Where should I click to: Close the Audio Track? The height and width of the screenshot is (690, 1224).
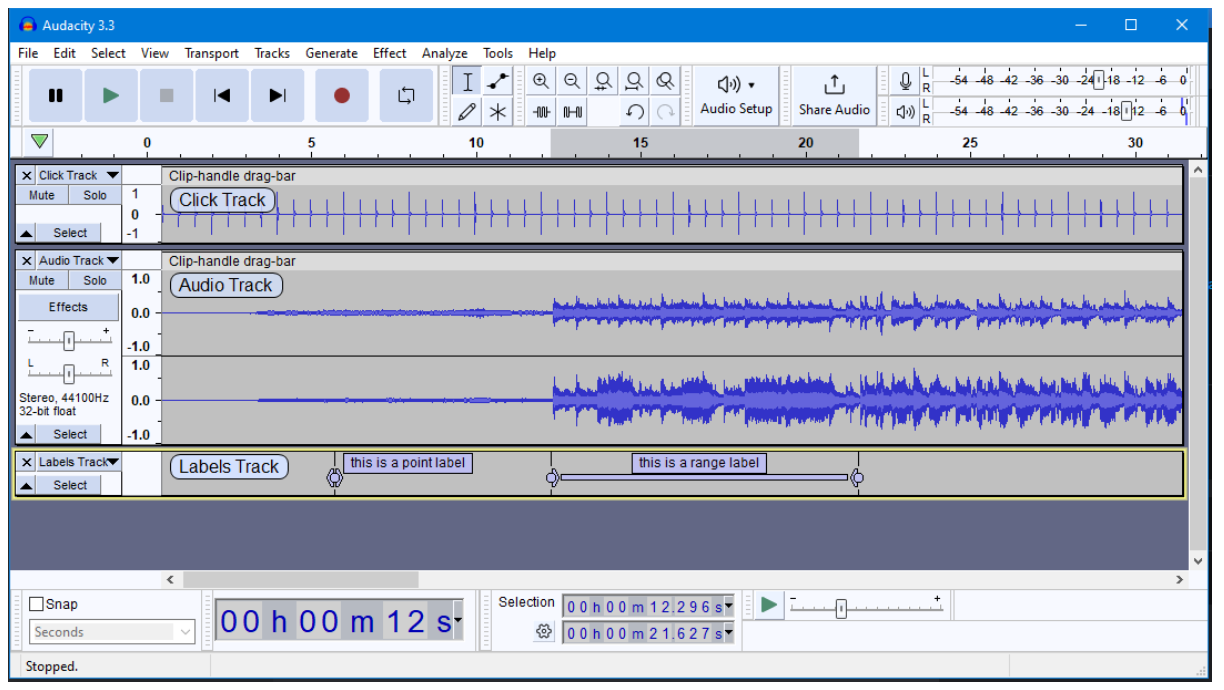pyautogui.click(x=27, y=261)
